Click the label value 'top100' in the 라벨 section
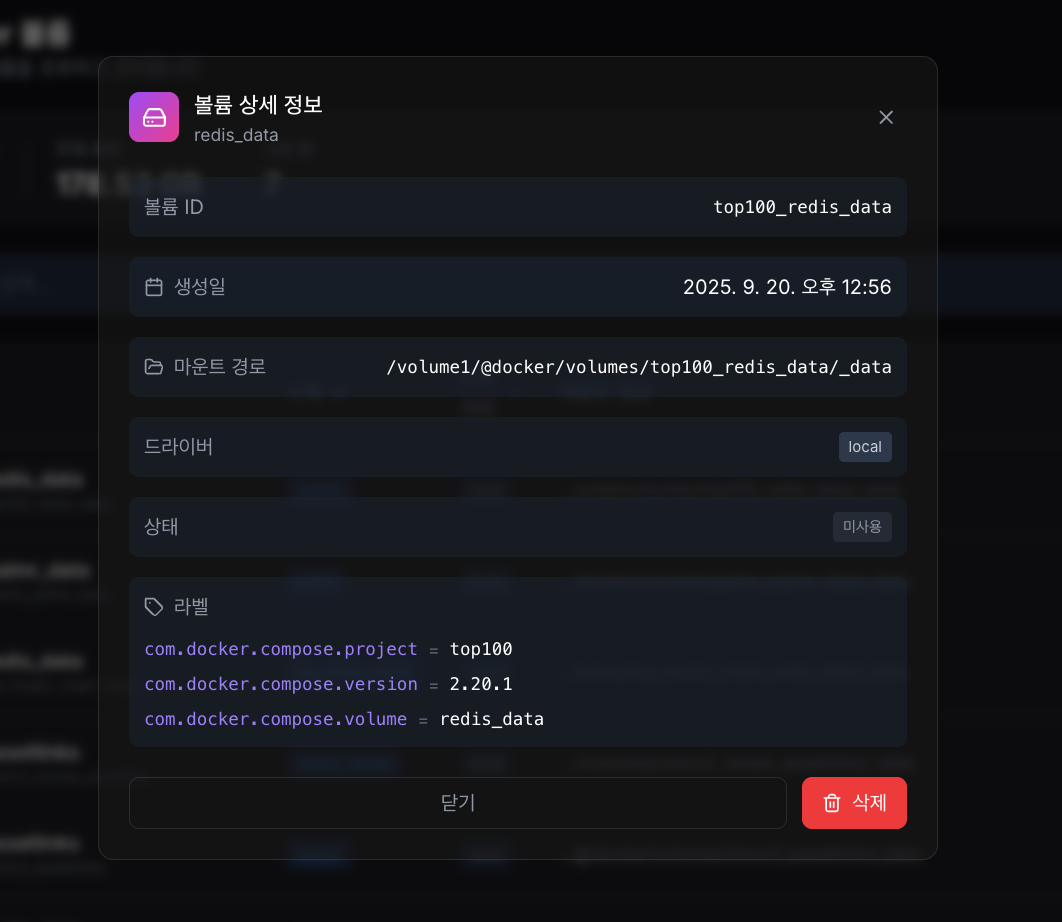This screenshot has width=1062, height=922. [x=482, y=649]
